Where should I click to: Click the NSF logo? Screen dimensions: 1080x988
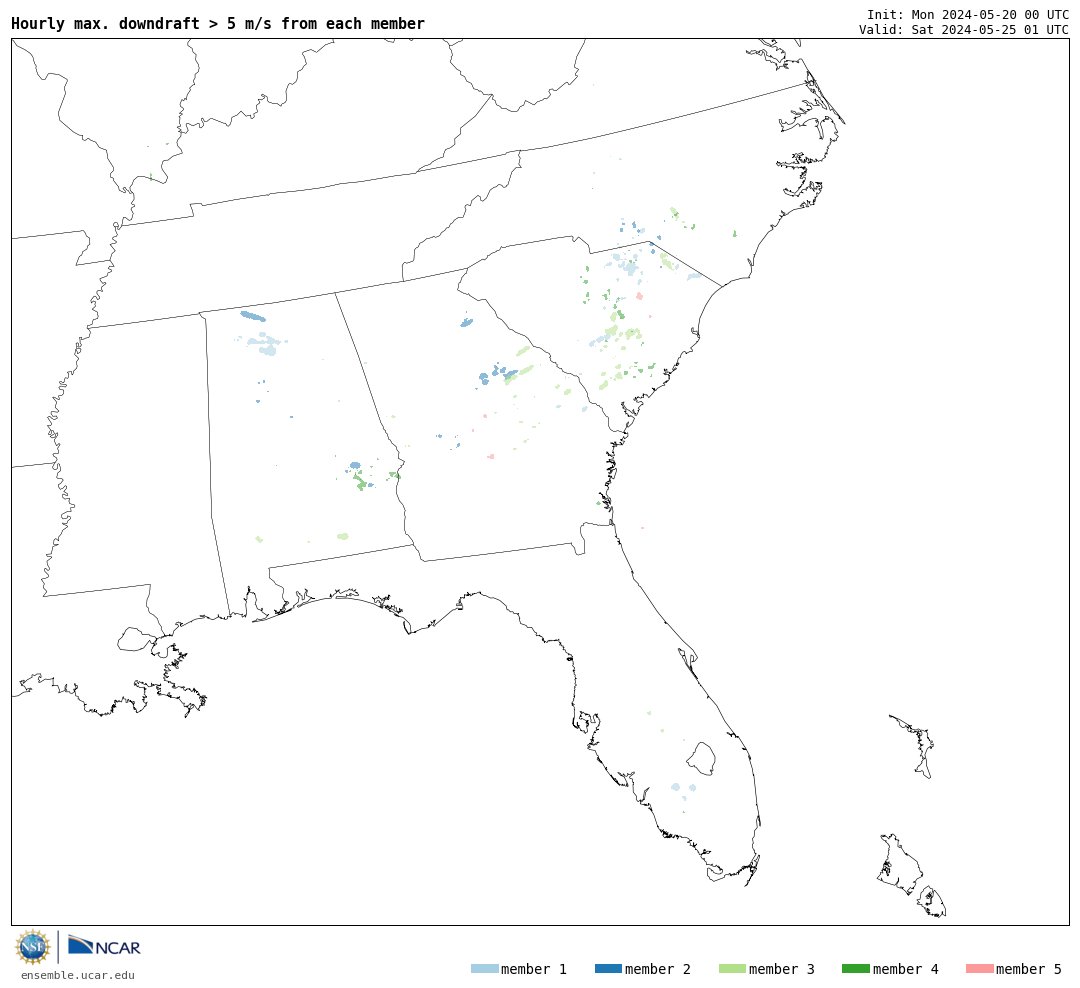pyautogui.click(x=32, y=947)
